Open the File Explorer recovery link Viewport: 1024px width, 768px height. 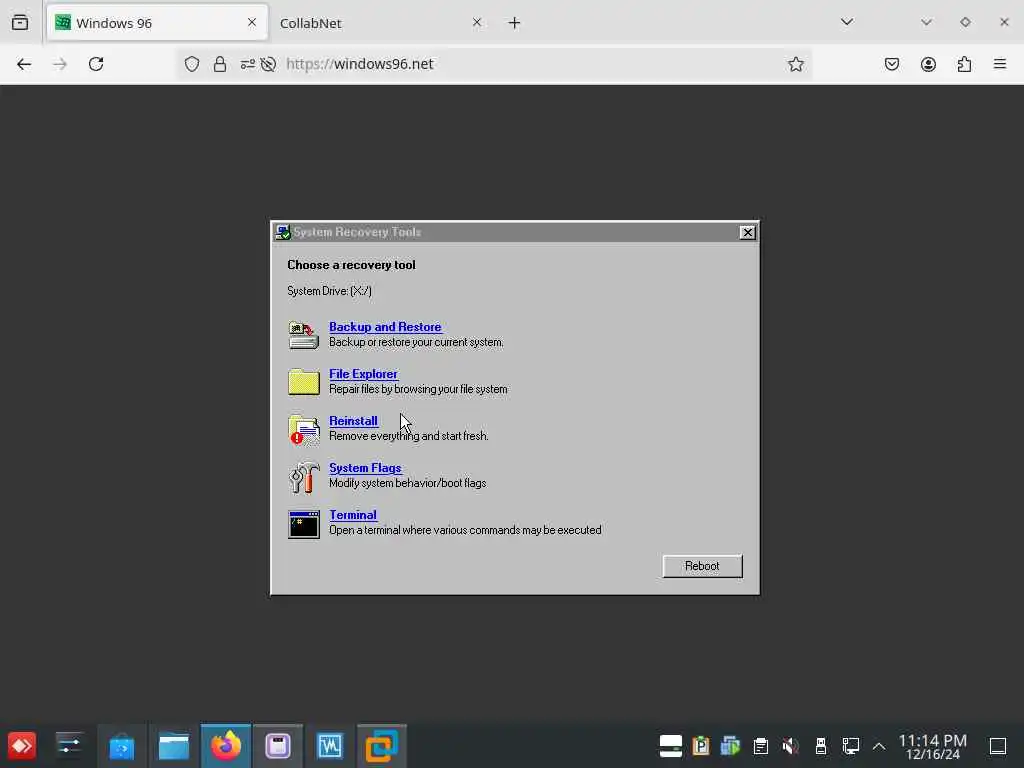click(x=363, y=374)
